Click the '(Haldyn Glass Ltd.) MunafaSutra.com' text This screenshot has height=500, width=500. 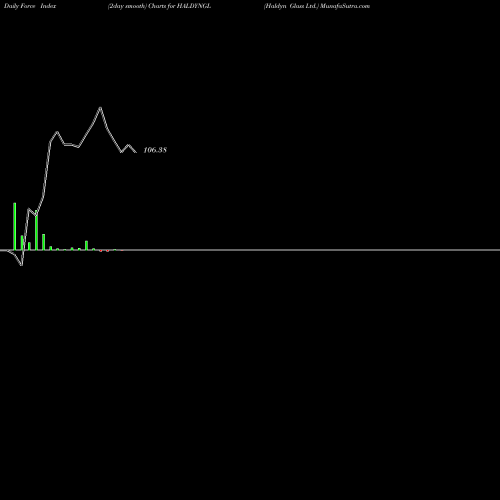pyautogui.click(x=317, y=6)
